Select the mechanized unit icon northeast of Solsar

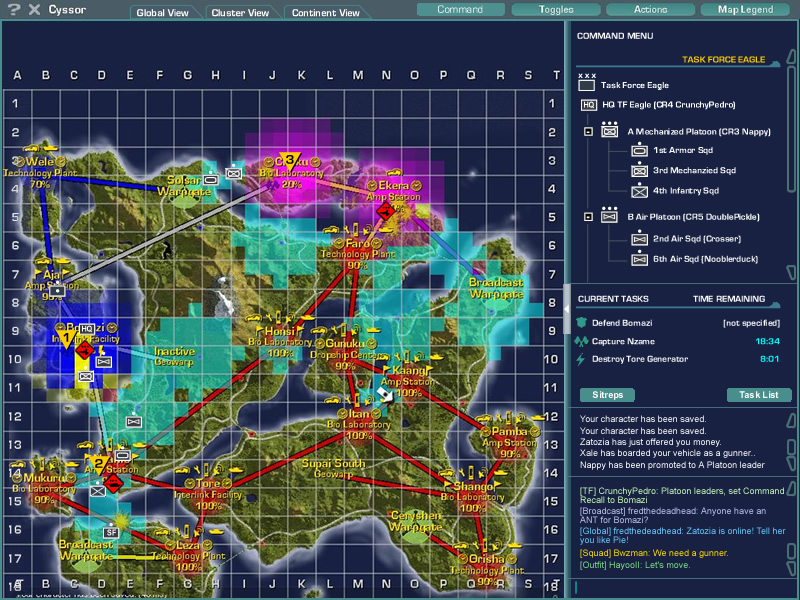[234, 173]
